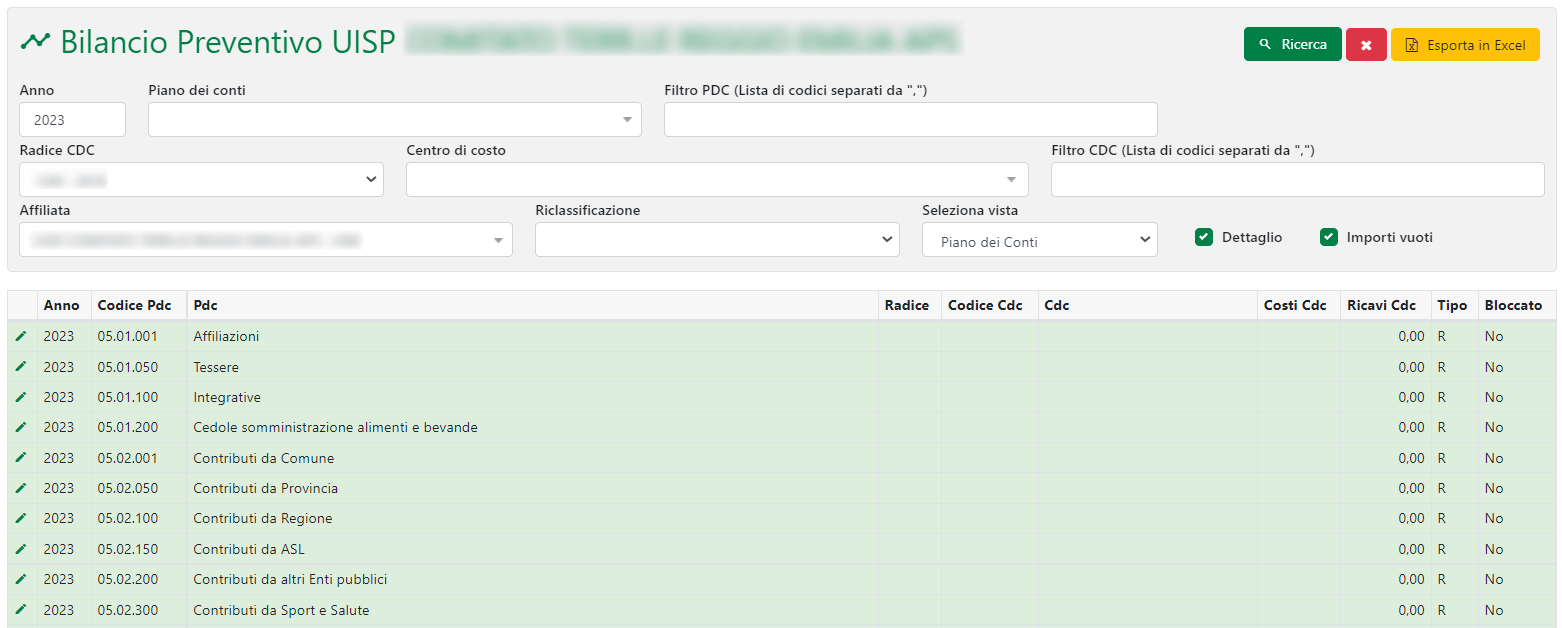Focus the Anno year field
The height and width of the screenshot is (628, 1562).
click(72, 120)
